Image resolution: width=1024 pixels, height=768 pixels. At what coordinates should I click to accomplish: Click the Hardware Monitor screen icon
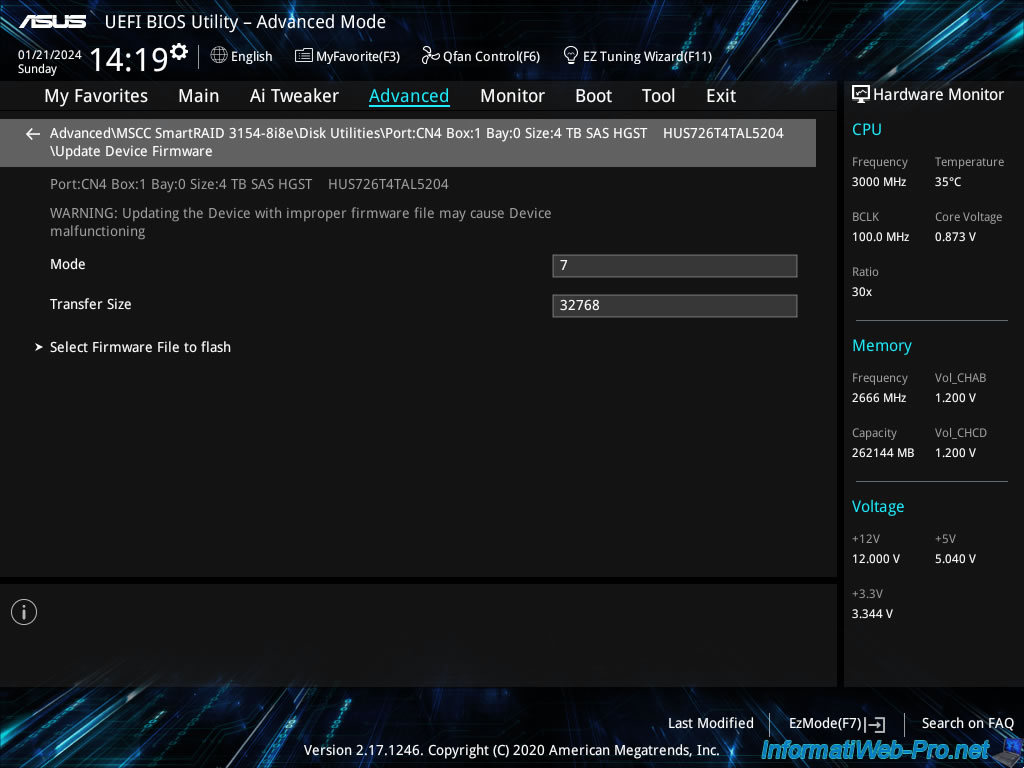860,95
